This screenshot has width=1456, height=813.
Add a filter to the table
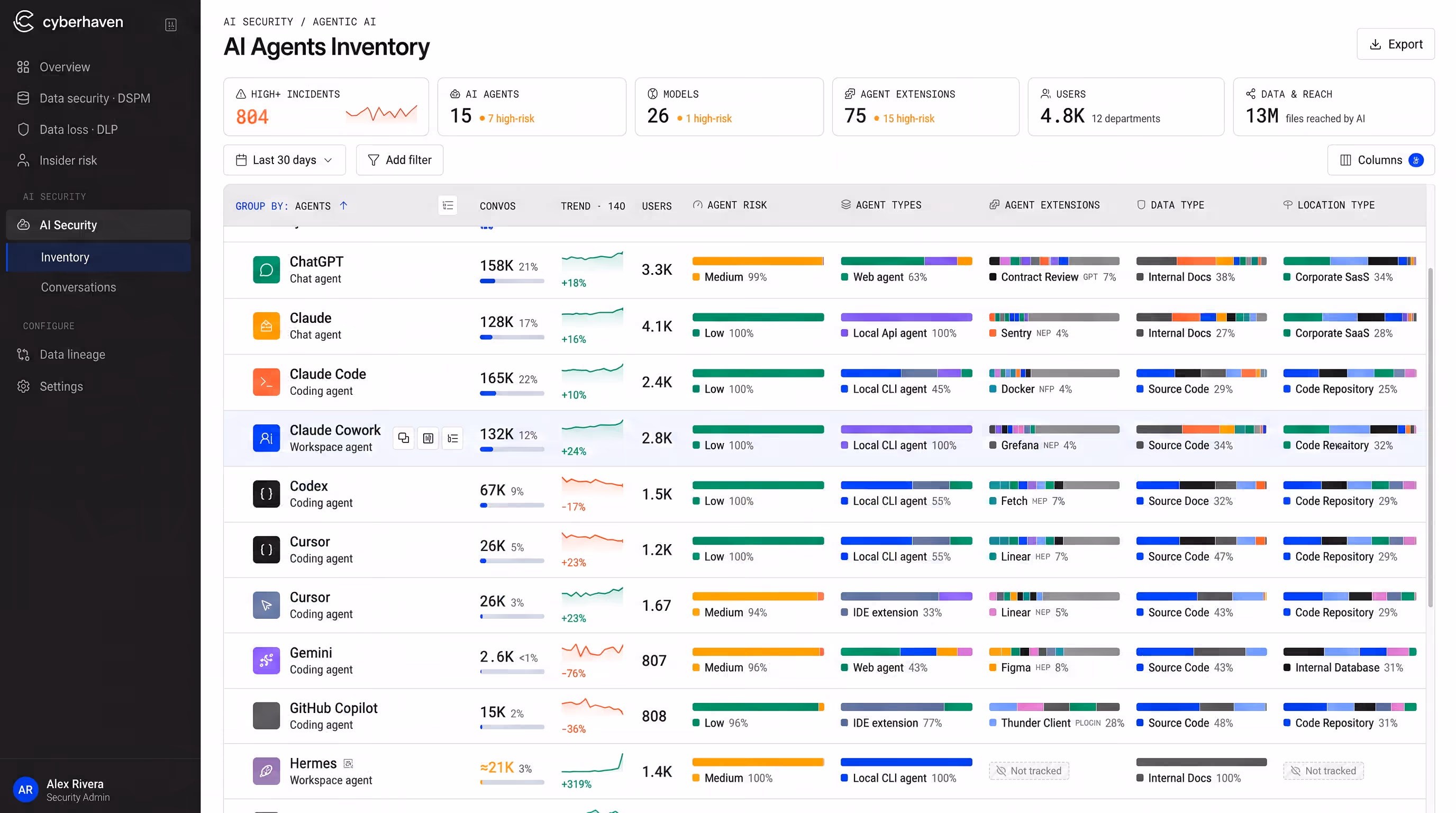pyautogui.click(x=399, y=160)
